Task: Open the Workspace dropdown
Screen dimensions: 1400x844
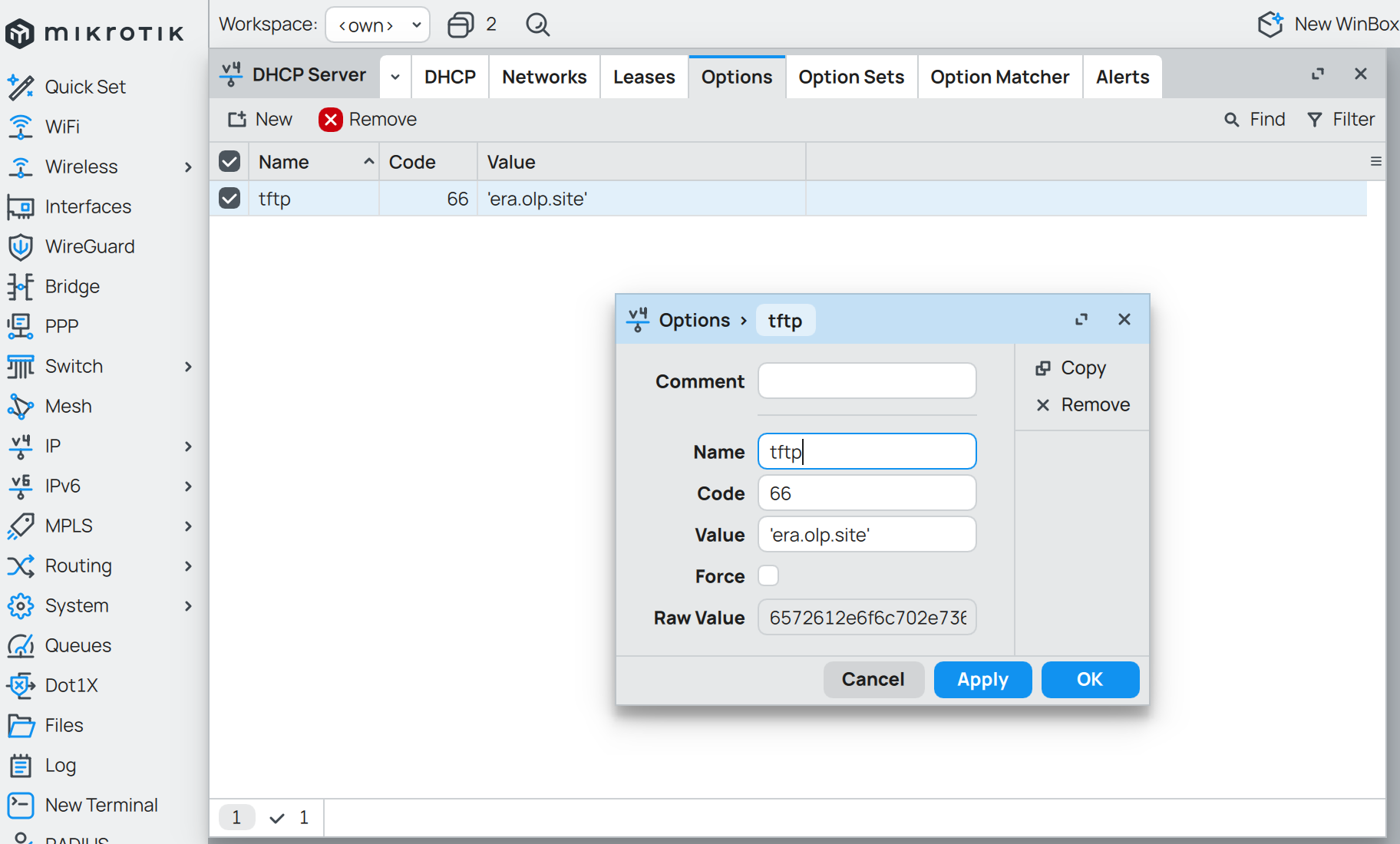Action: [x=378, y=25]
